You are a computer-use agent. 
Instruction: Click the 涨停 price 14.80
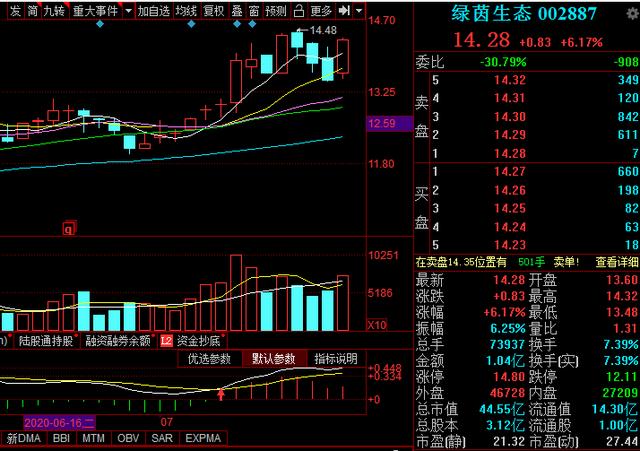click(509, 377)
